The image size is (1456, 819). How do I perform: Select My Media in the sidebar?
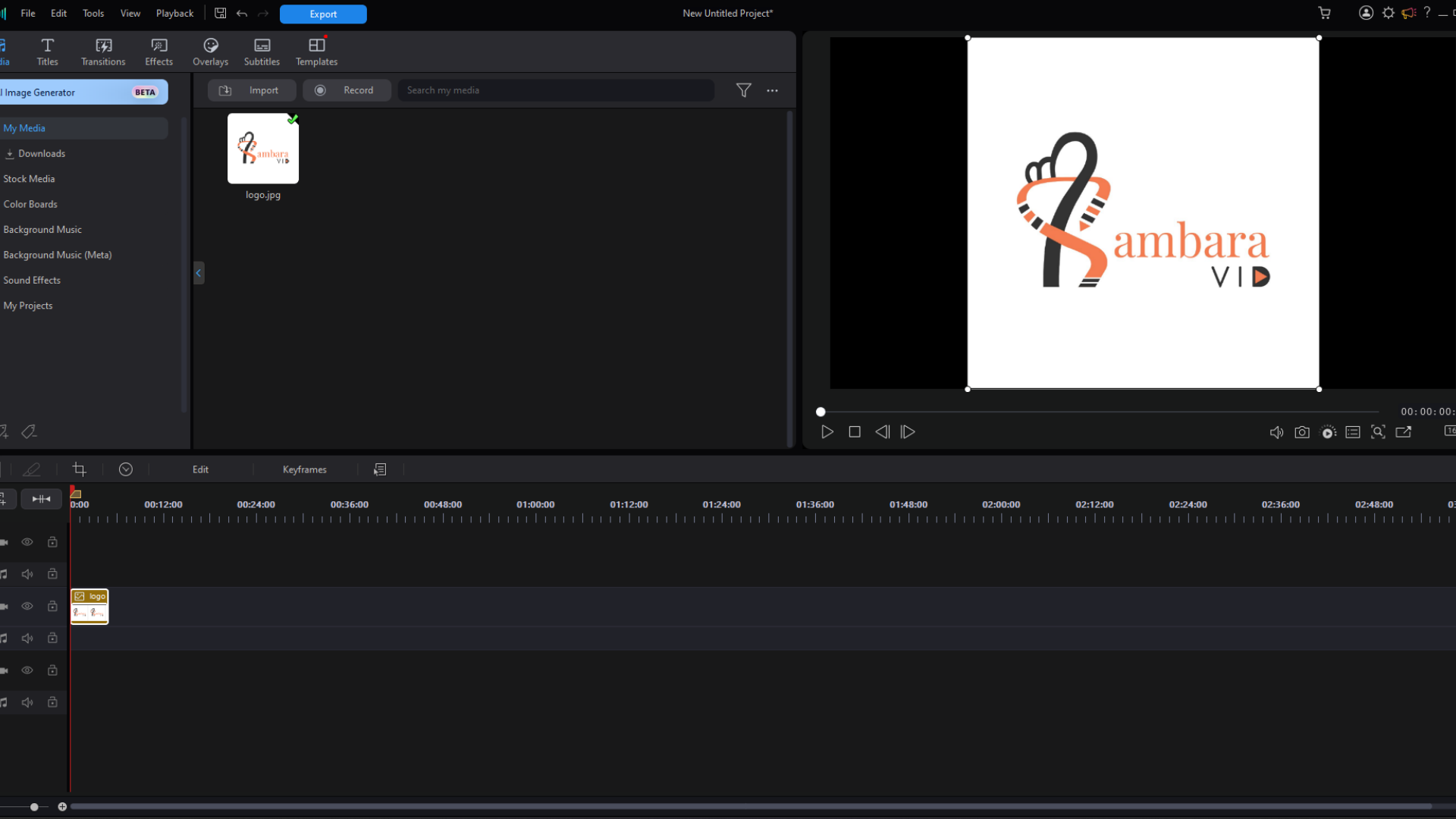tap(83, 128)
